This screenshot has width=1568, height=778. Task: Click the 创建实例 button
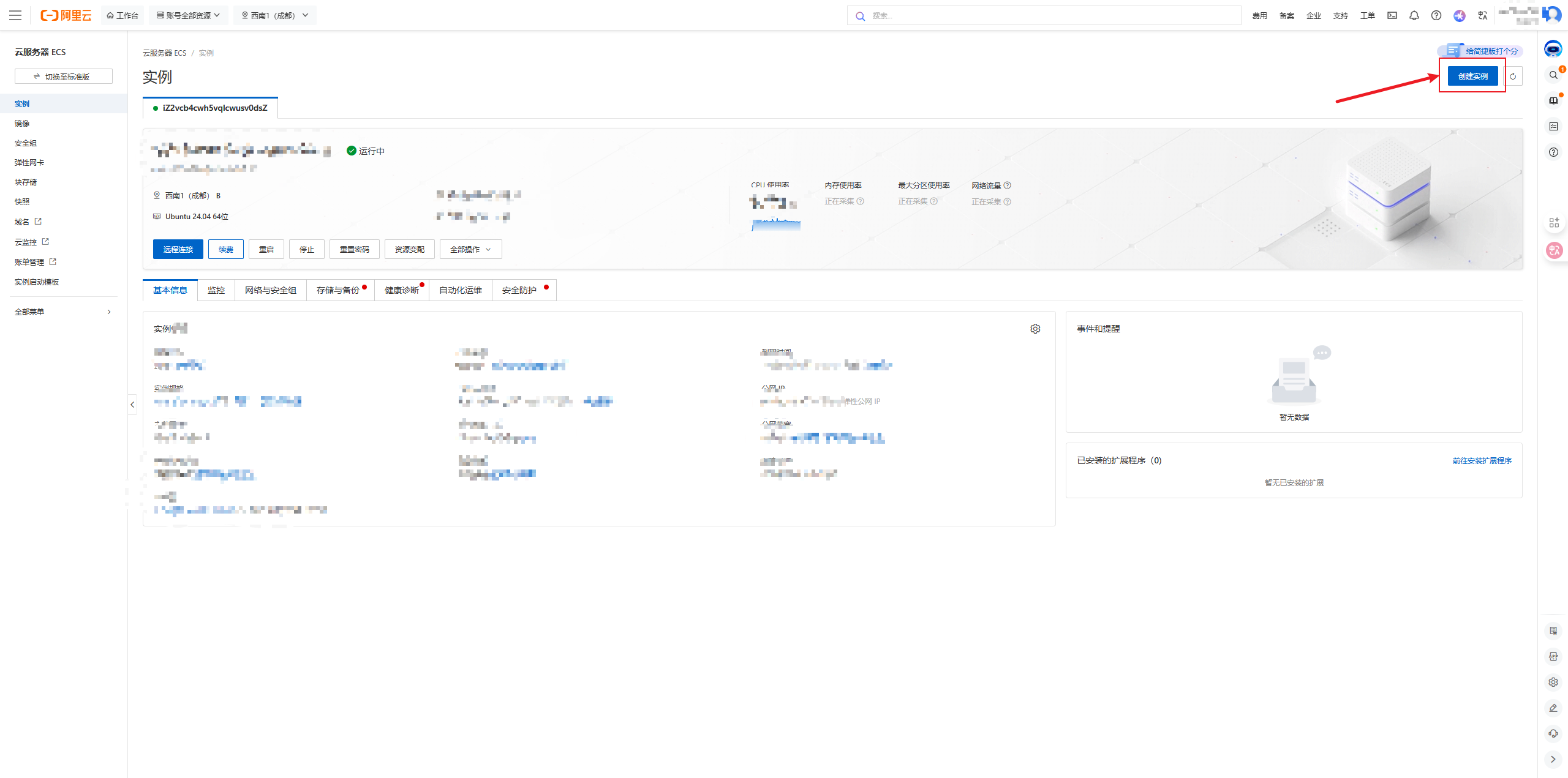pos(1472,76)
